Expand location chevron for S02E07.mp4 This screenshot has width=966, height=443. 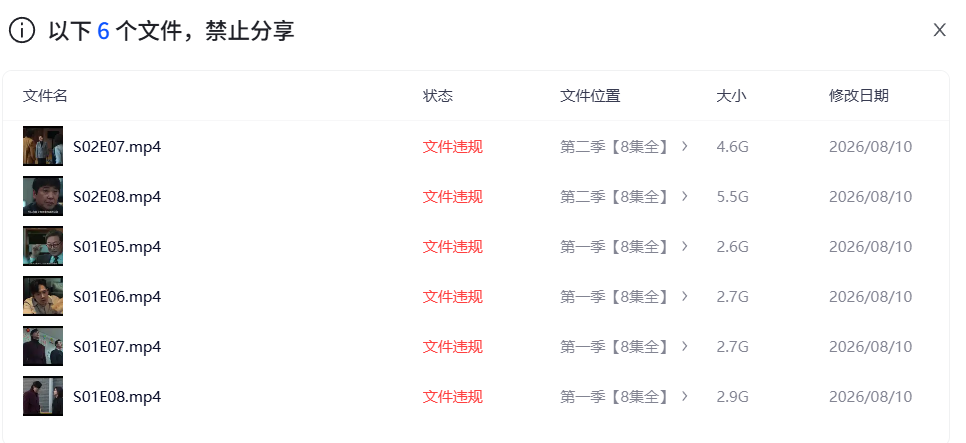pos(684,146)
